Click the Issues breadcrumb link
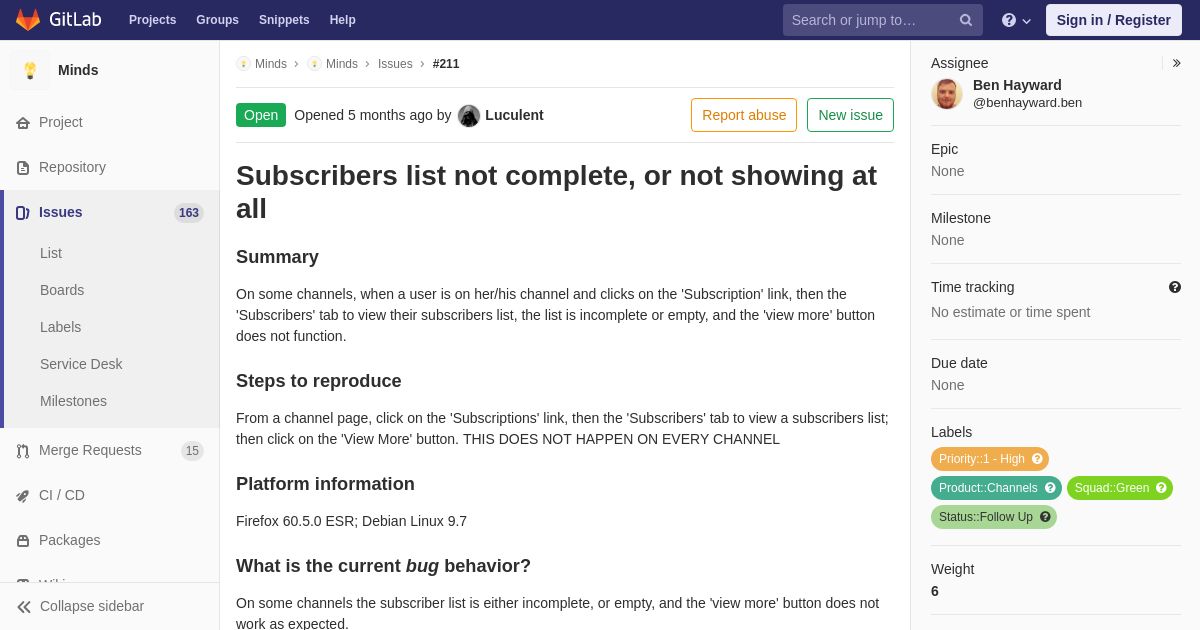Screen dimensions: 1200x630 point(395,64)
